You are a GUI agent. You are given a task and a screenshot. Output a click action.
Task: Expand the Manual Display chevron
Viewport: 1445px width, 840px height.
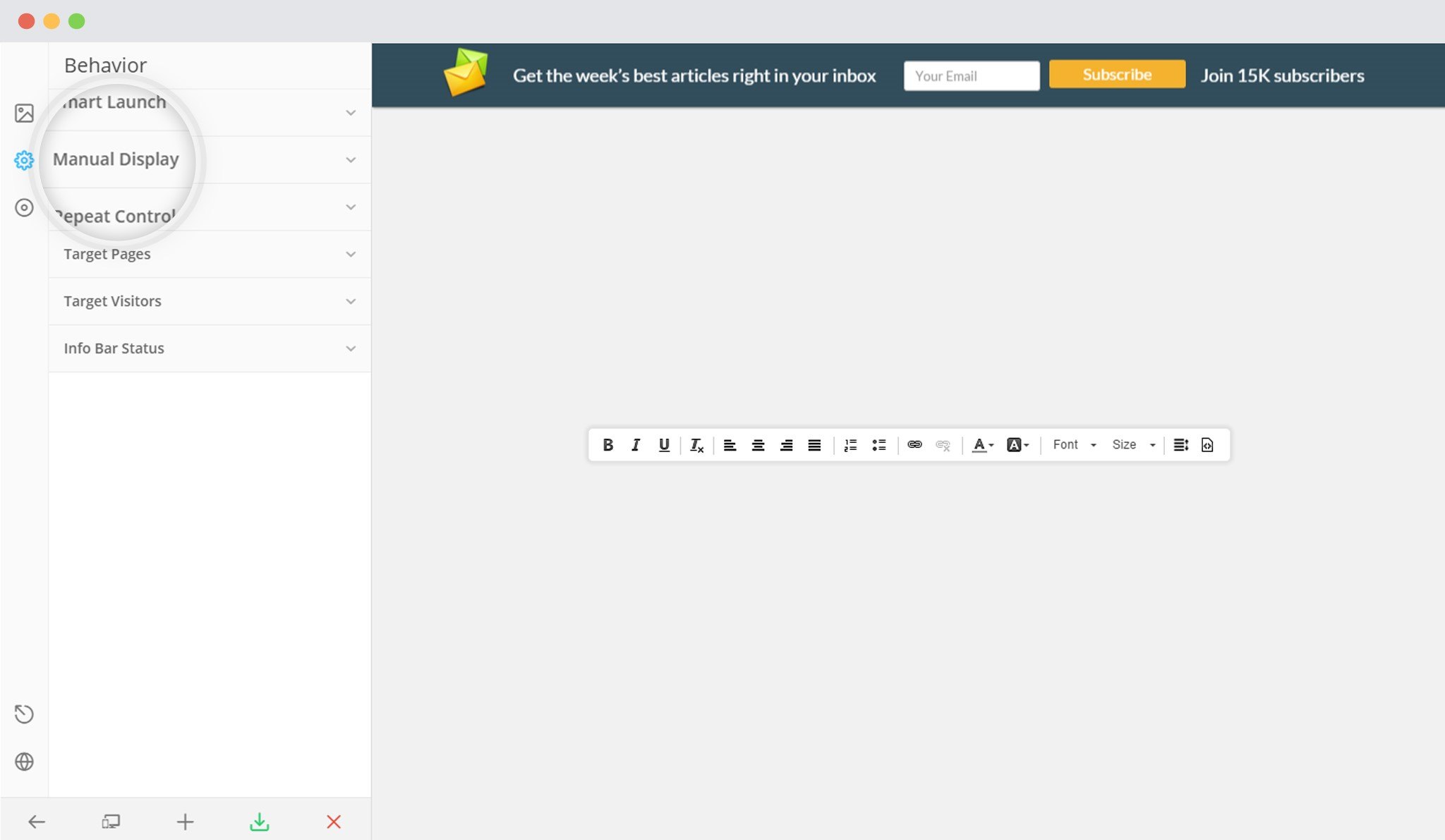351,160
